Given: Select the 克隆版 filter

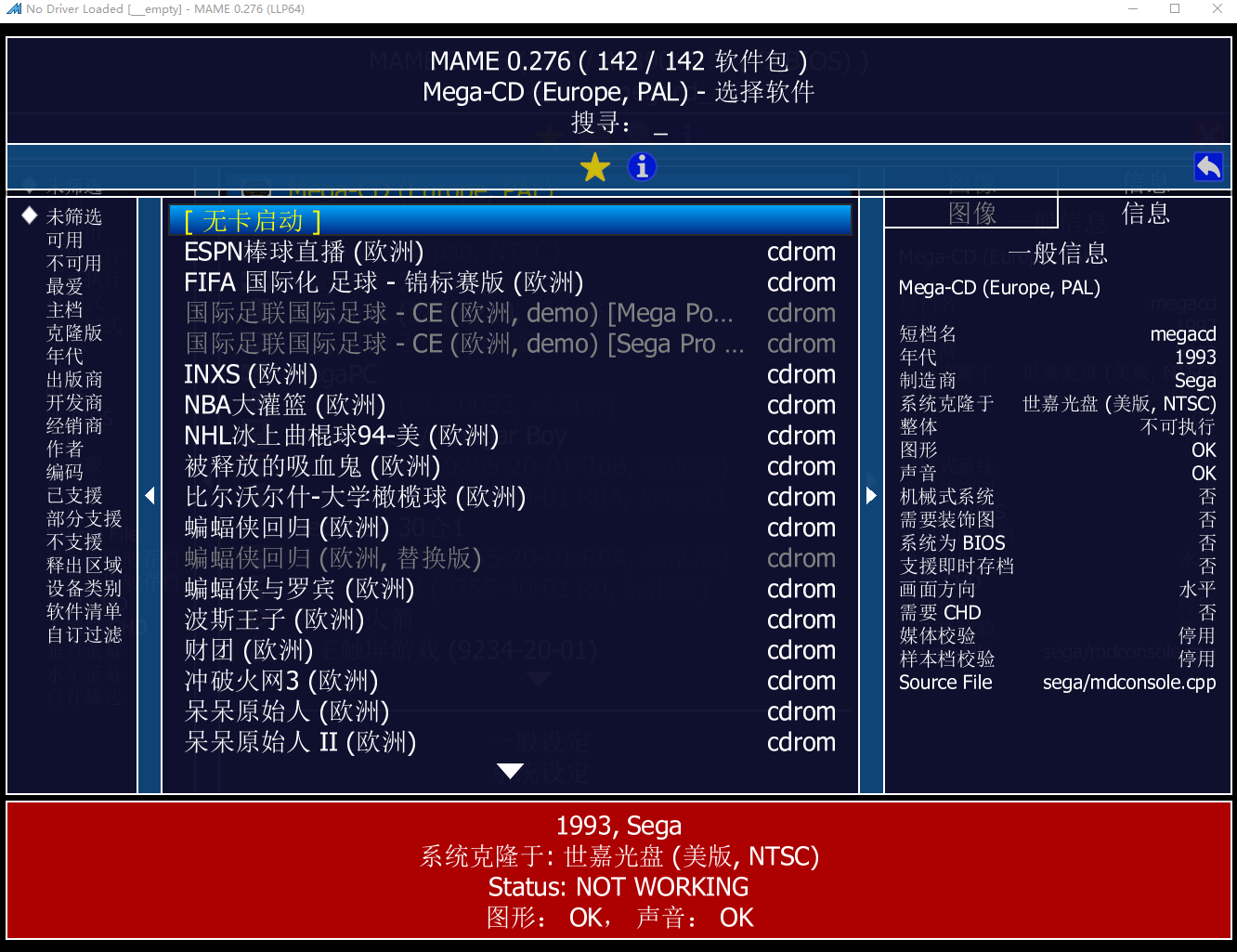Looking at the screenshot, I should [74, 333].
